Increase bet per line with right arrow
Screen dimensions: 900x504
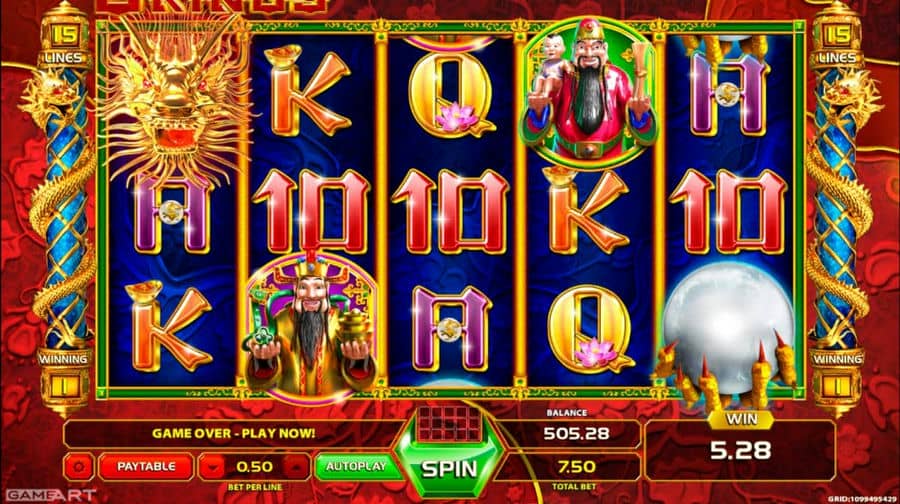click(x=296, y=467)
